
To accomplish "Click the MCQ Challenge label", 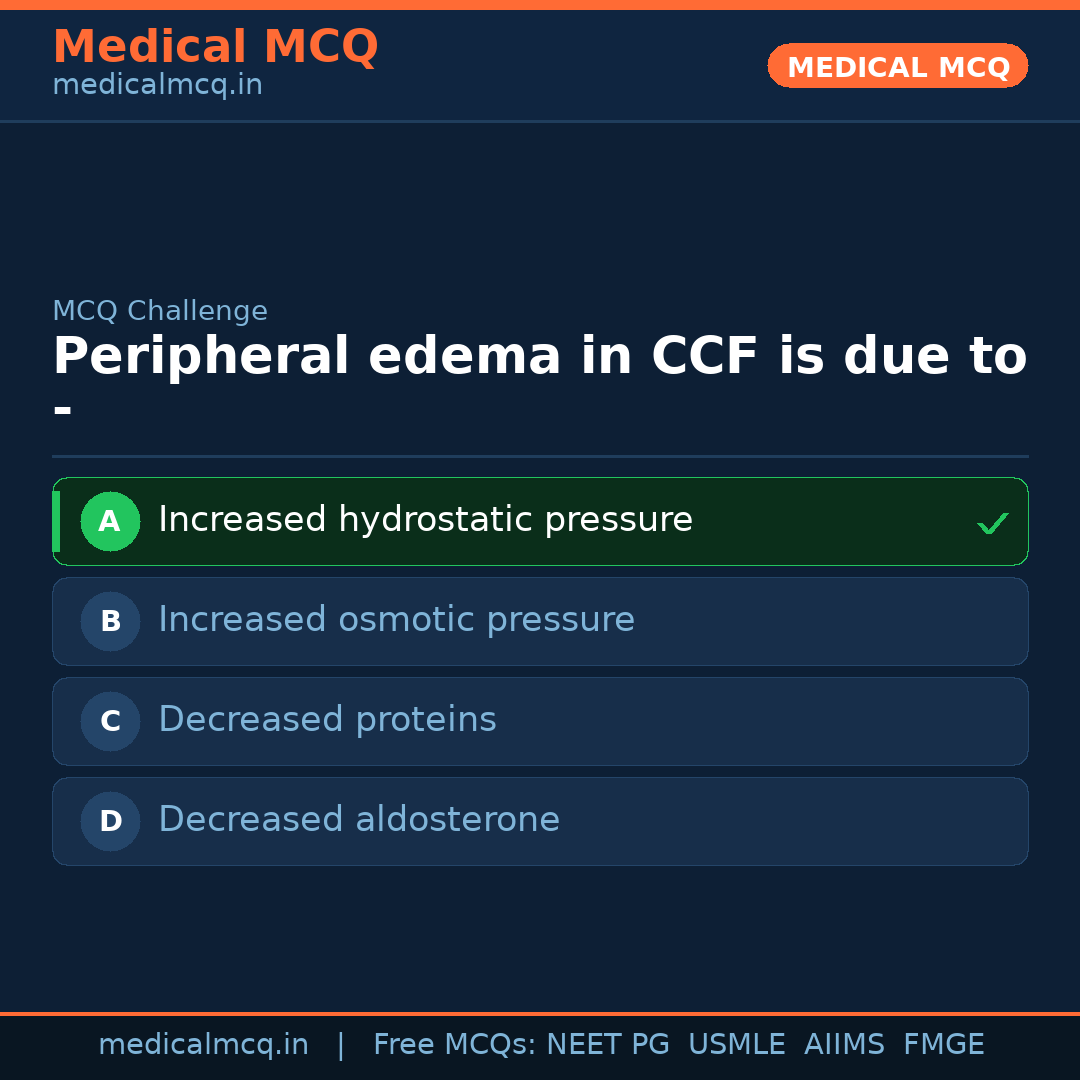I will click(x=160, y=311).
